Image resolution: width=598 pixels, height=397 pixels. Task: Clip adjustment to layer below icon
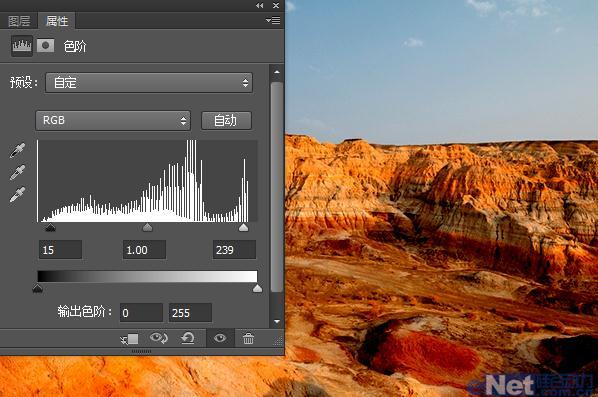coord(130,339)
